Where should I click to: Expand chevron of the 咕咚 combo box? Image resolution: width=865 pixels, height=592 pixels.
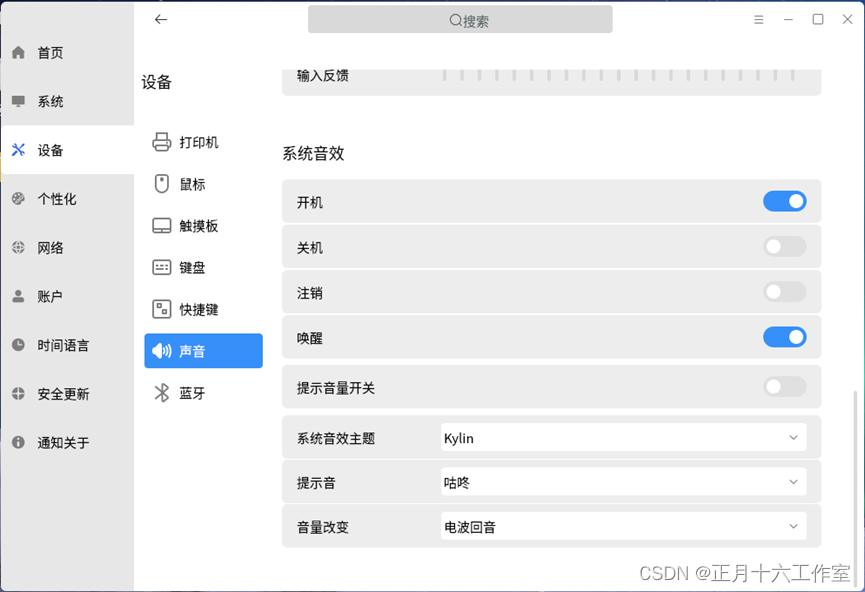793,482
